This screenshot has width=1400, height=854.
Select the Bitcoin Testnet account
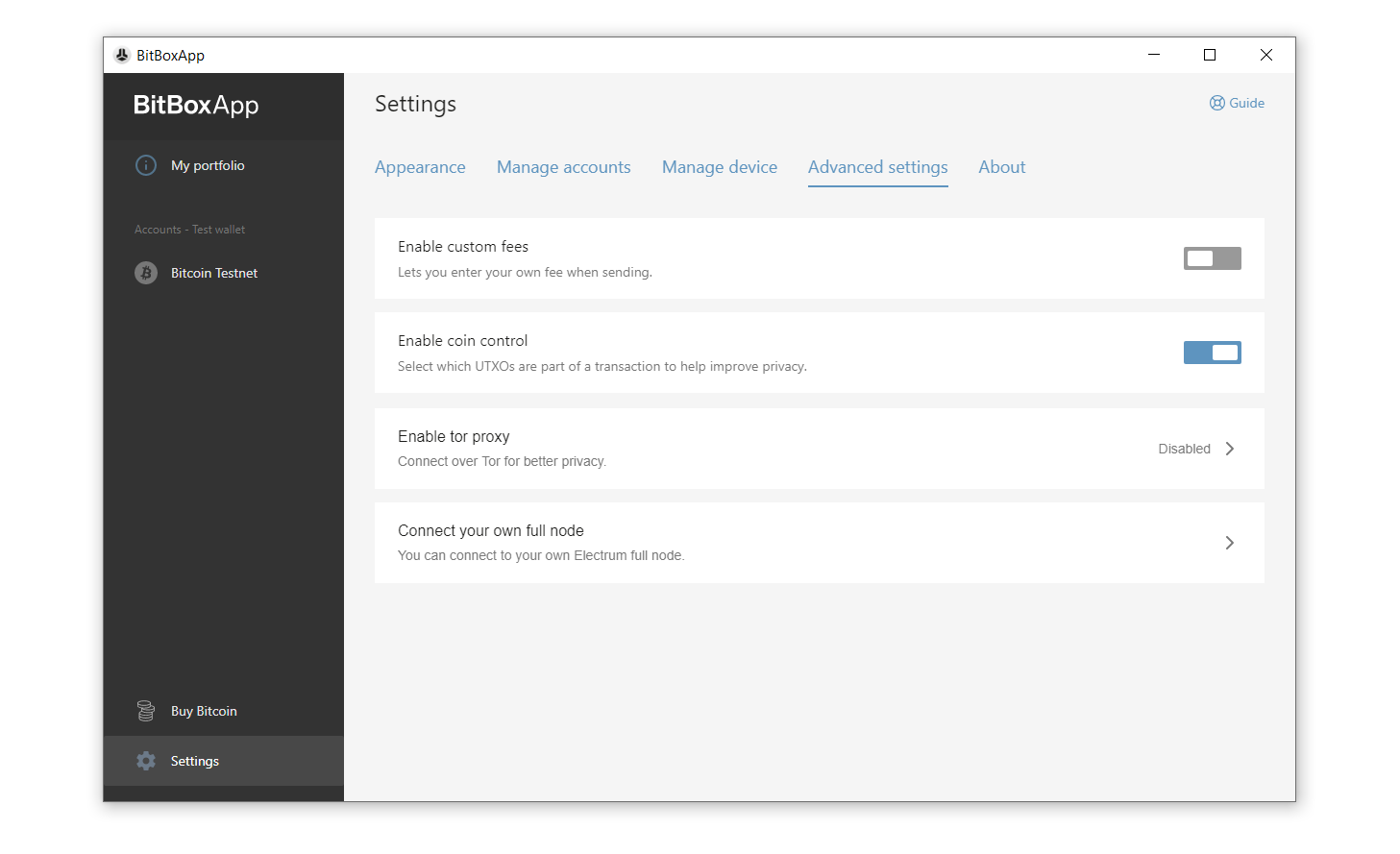click(x=224, y=273)
